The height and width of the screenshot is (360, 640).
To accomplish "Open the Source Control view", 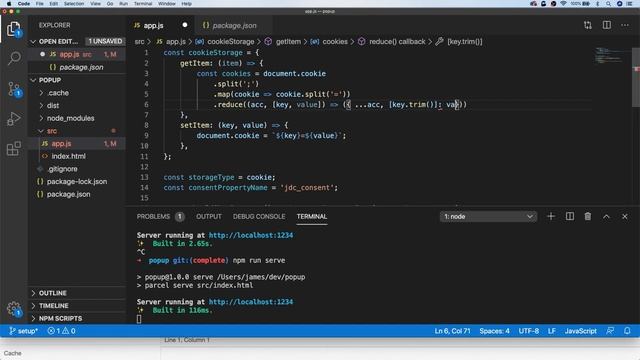I will 14,89.
